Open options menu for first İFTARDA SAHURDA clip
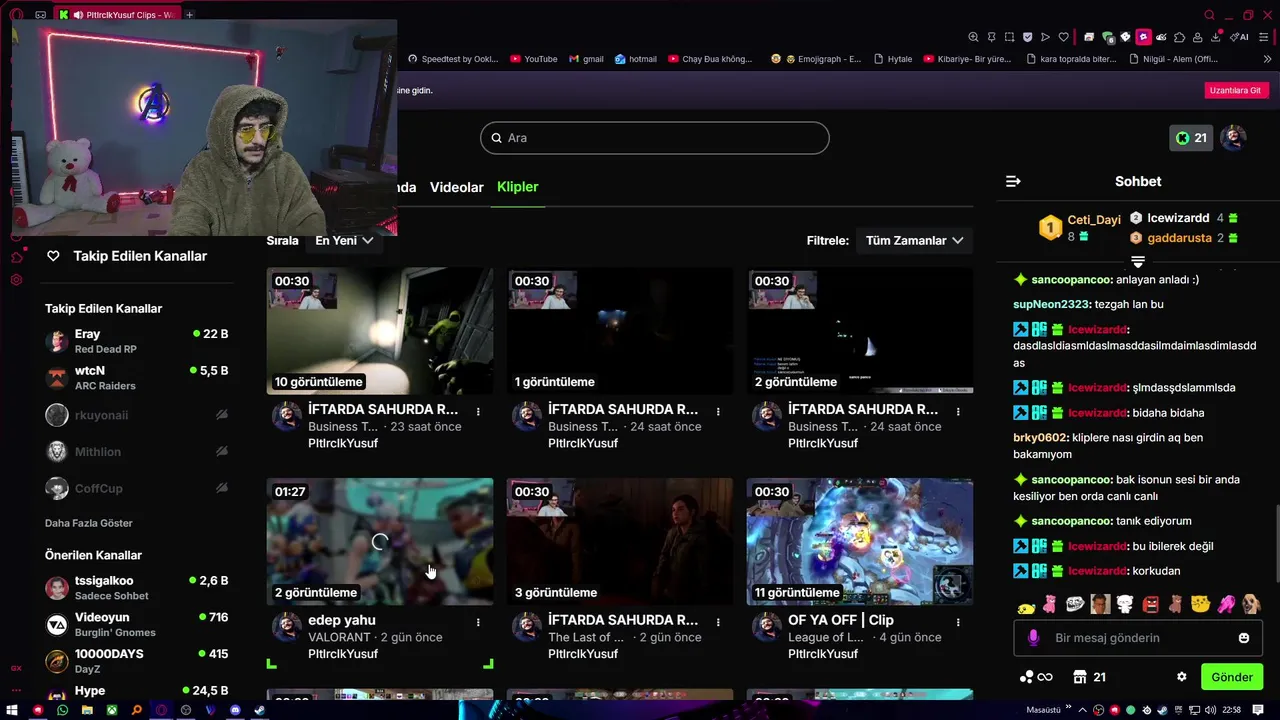The width and height of the screenshot is (1280, 720). [478, 411]
